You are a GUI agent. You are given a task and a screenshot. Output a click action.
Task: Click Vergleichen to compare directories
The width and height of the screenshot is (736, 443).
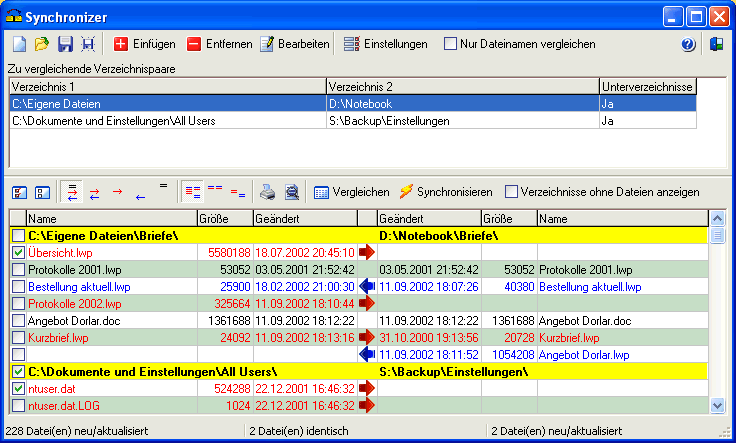(x=351, y=192)
